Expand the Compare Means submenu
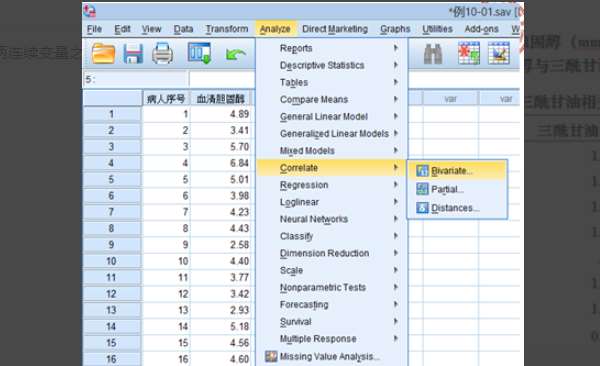Screen dimensions: 600x366 [331, 100]
